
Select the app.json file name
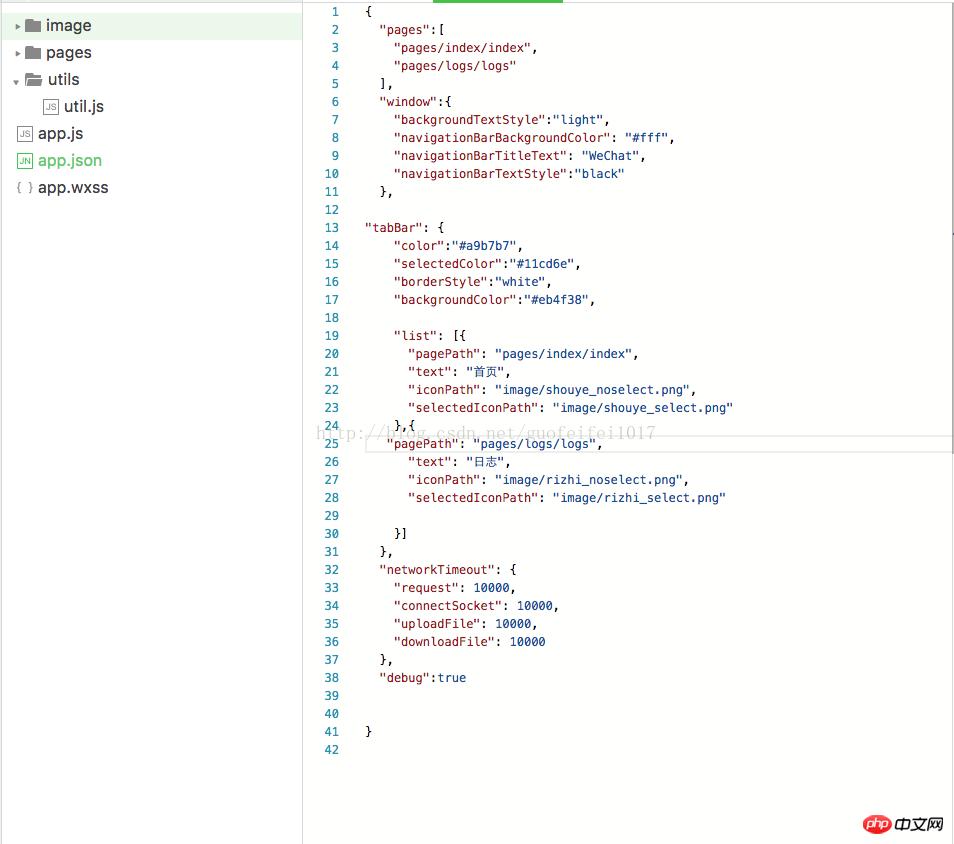point(70,161)
